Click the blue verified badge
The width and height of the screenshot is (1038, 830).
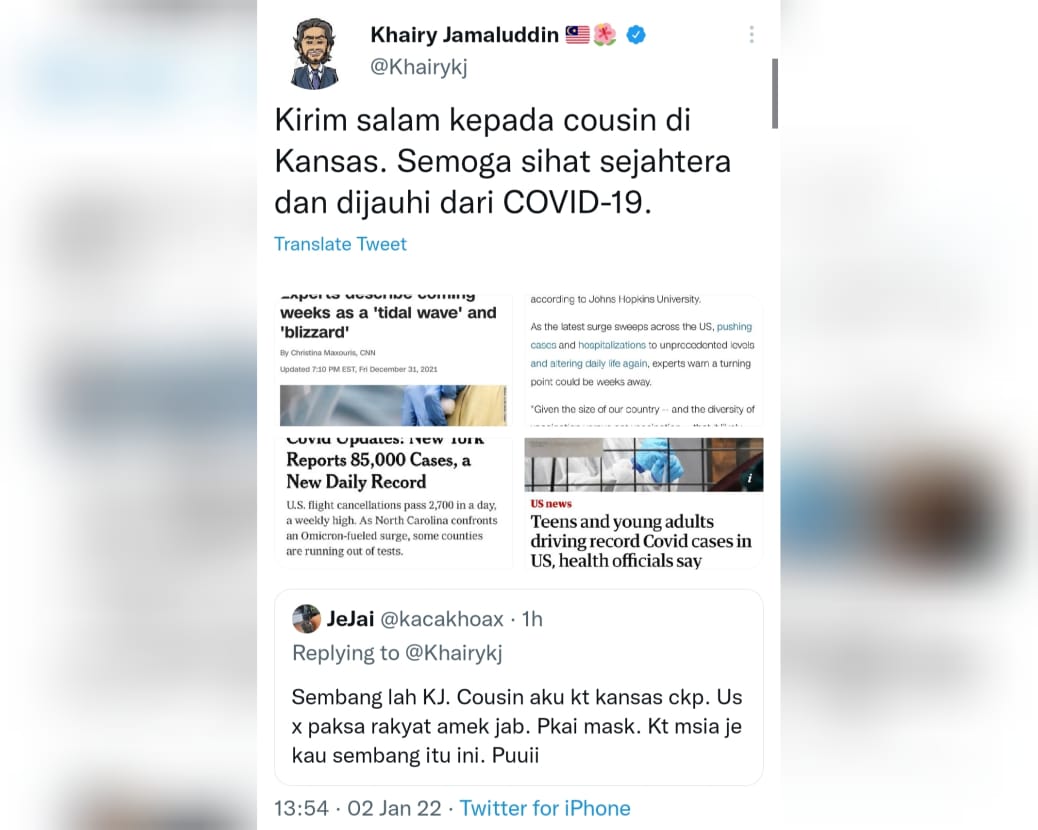point(636,34)
